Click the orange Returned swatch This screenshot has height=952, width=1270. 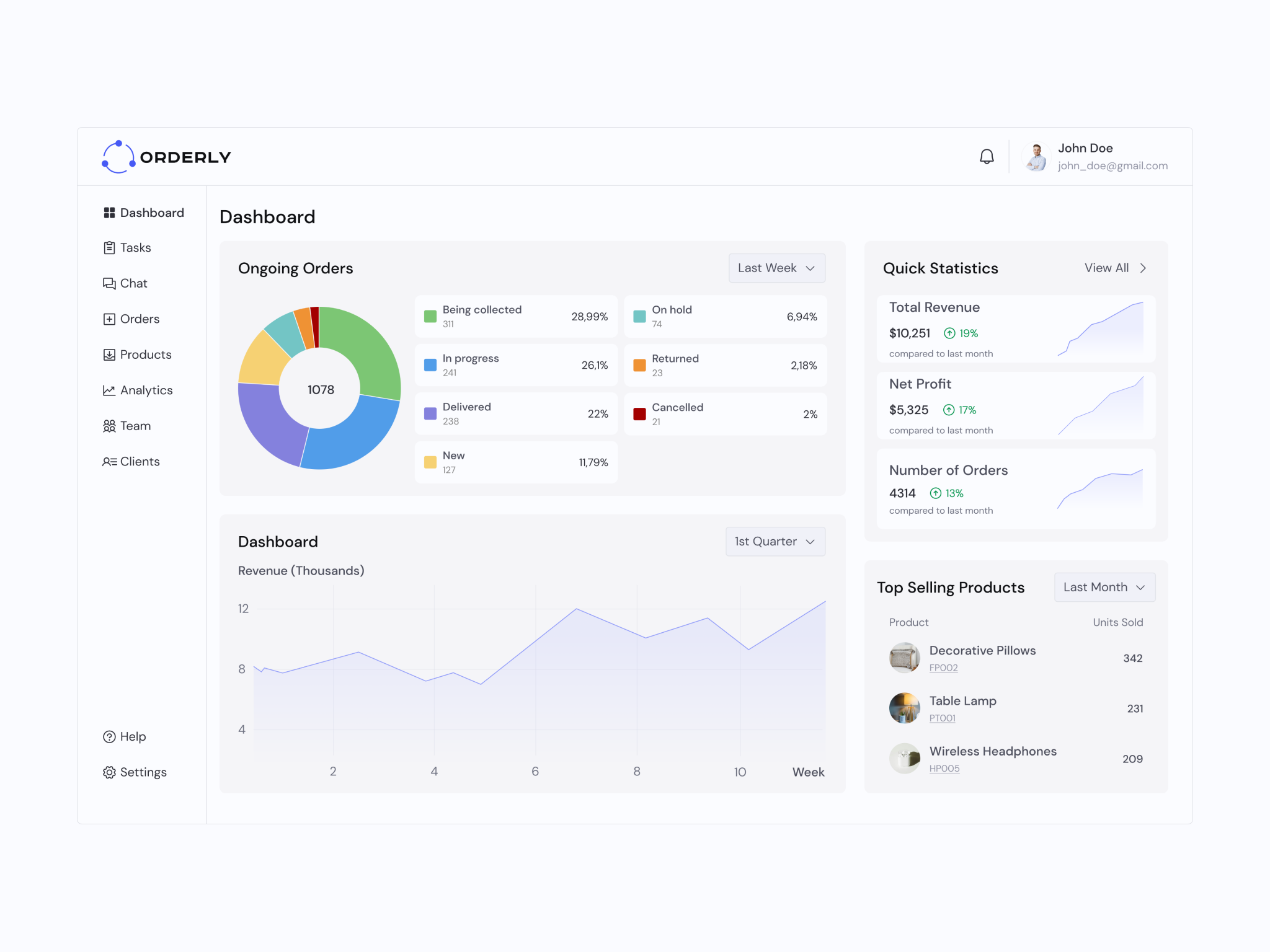pos(639,365)
